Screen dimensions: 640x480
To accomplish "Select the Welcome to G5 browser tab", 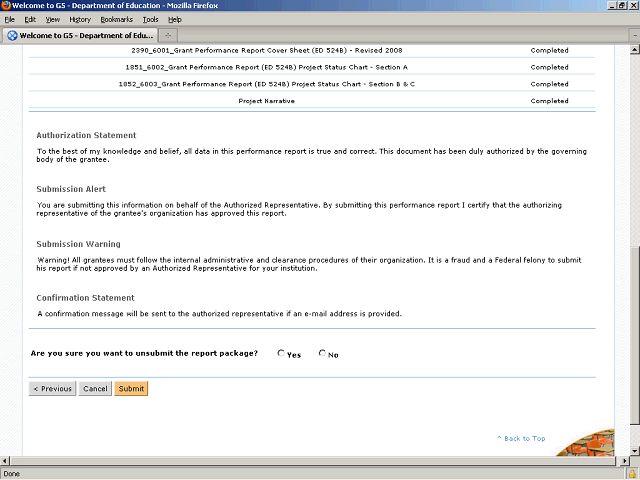I will point(80,36).
